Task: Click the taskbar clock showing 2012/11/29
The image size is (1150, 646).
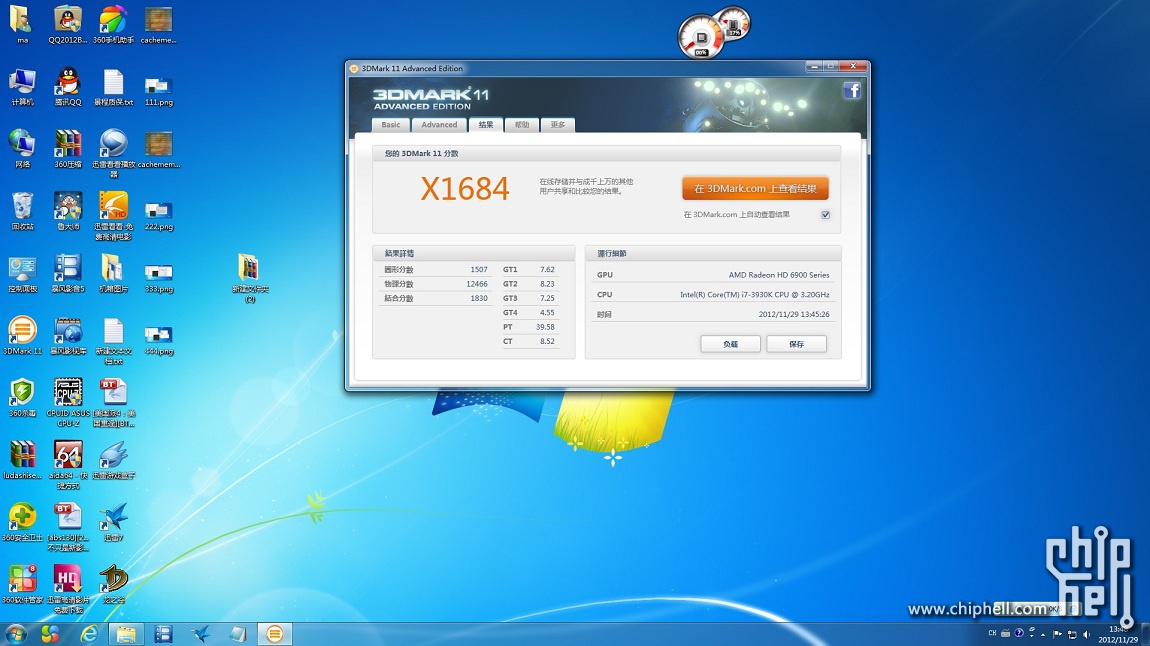Action: pos(1118,634)
